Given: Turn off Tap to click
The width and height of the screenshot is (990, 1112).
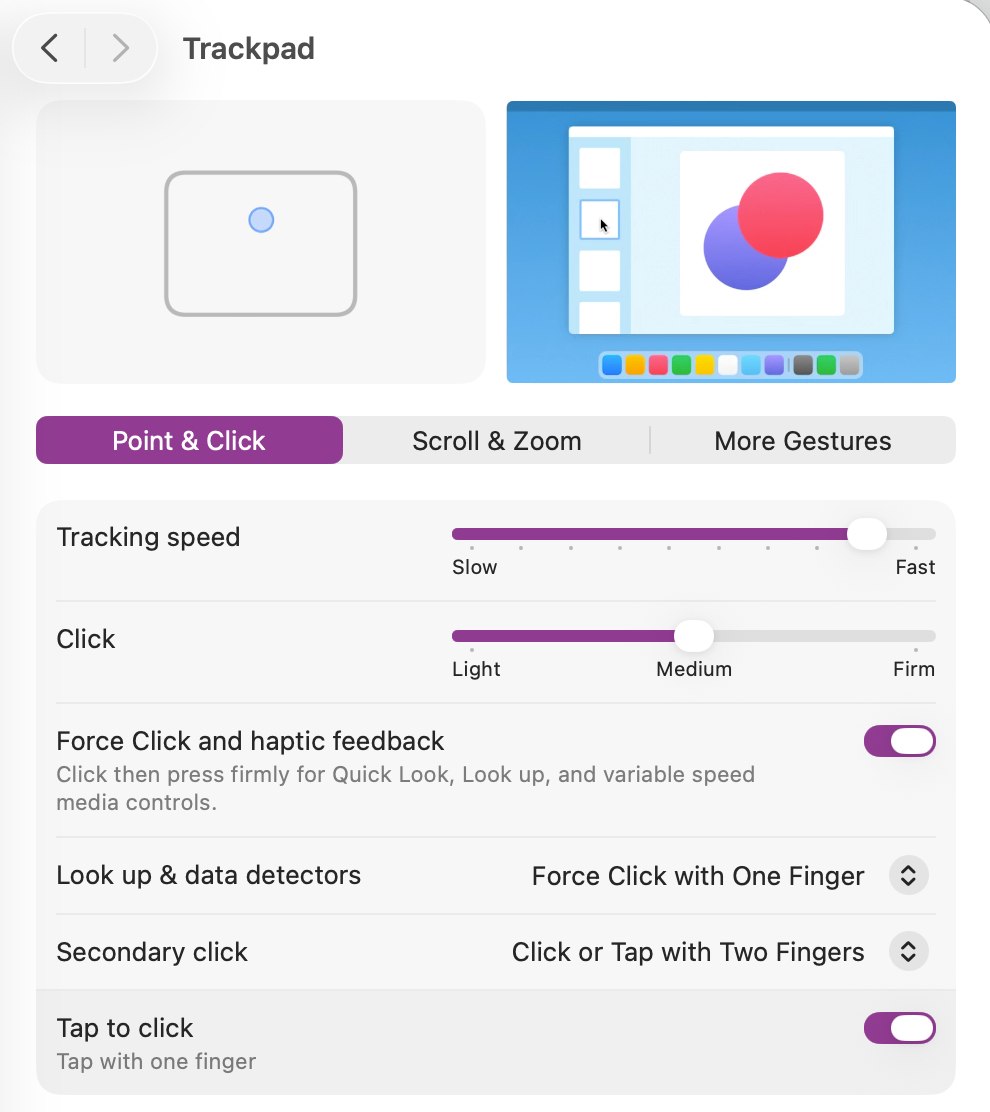Looking at the screenshot, I should tap(899, 1028).
